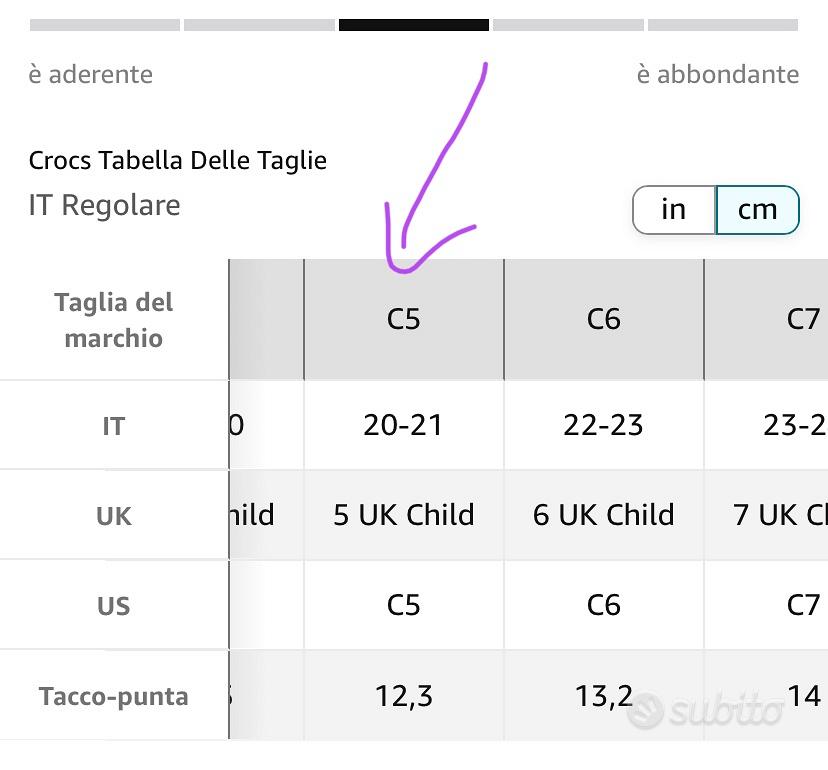
Task: Select the highlighted middle fit-rating segment
Action: pyautogui.click(x=414, y=26)
